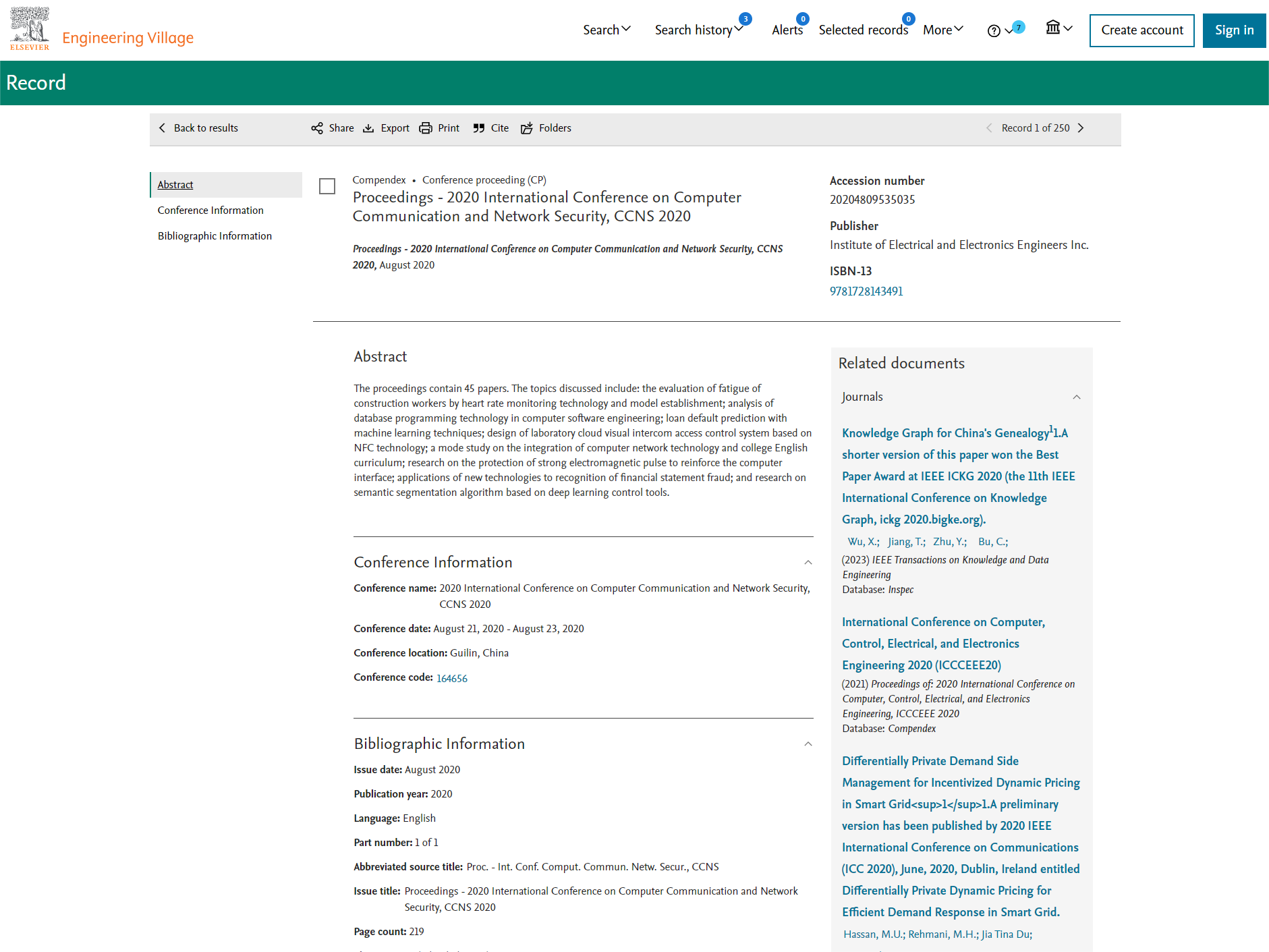1269x952 pixels.
Task: Click the Cite quotation icon
Action: (479, 128)
